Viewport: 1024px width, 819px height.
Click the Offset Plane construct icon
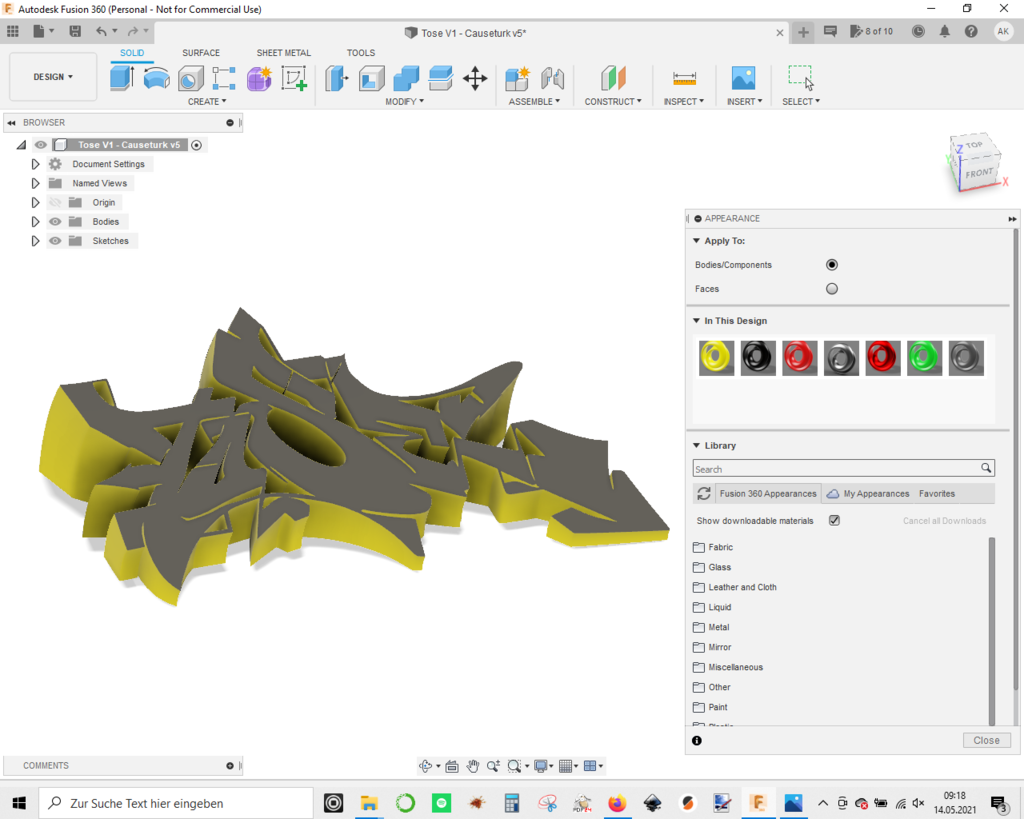point(613,78)
